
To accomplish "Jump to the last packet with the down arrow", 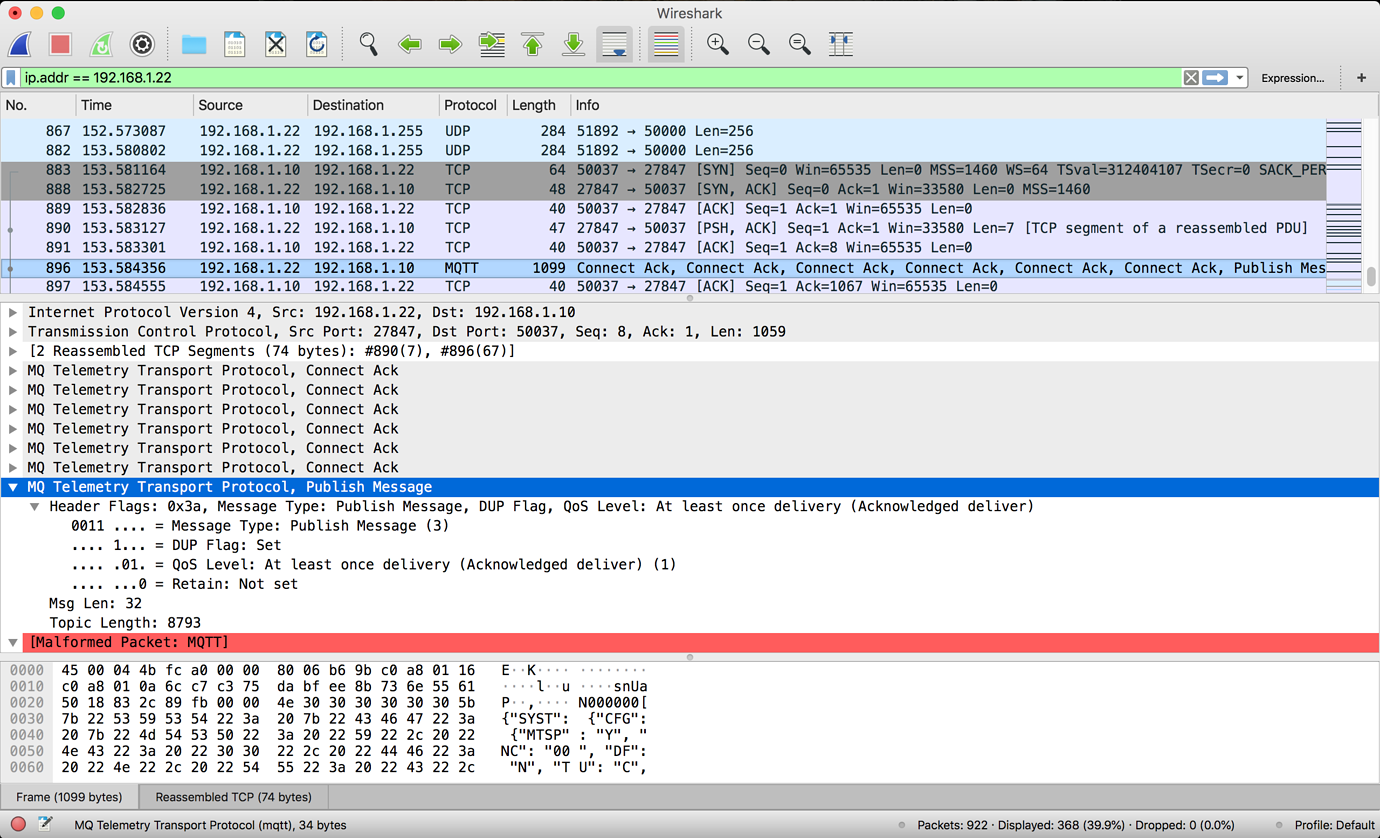I will 572,44.
